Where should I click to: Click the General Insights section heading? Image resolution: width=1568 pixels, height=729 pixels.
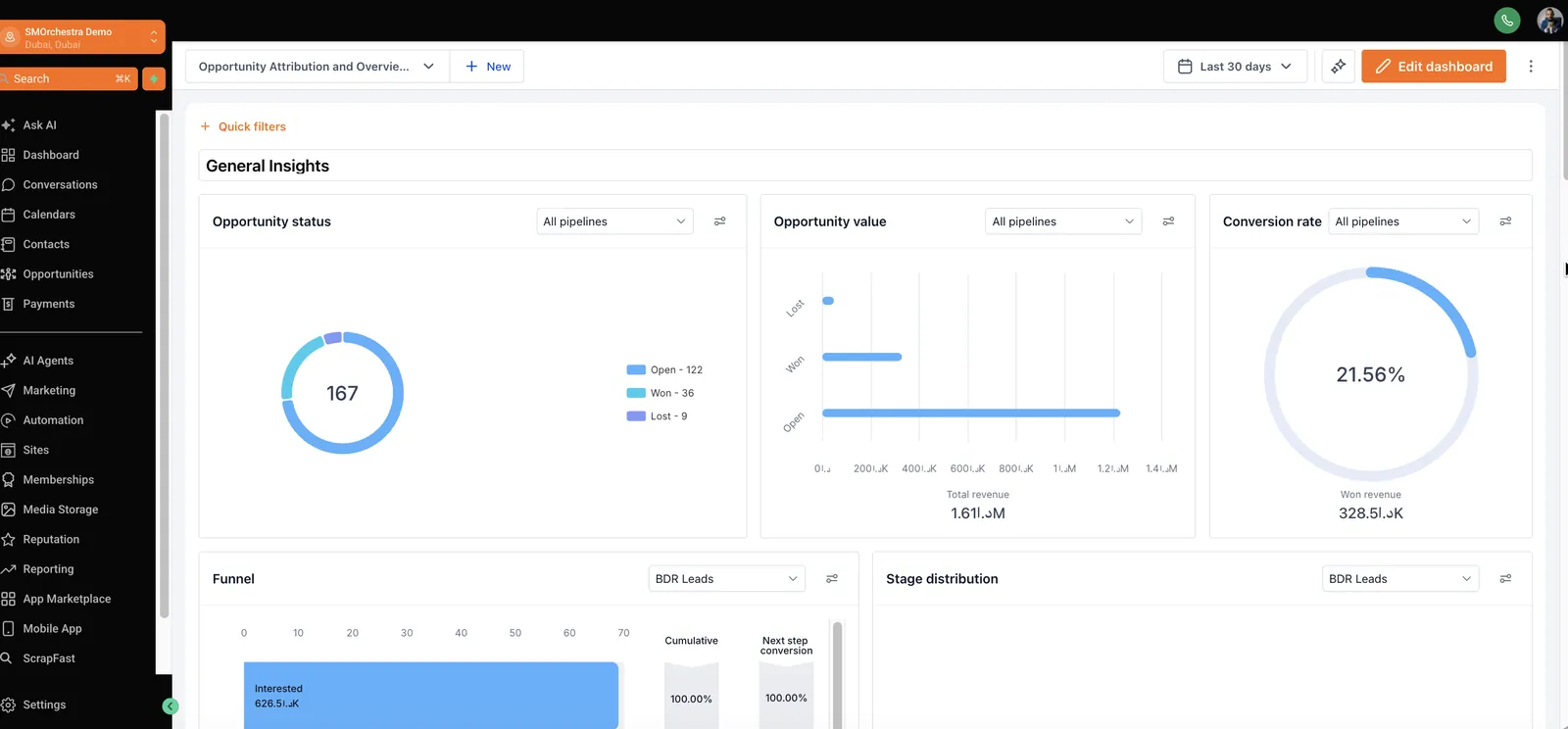[268, 166]
